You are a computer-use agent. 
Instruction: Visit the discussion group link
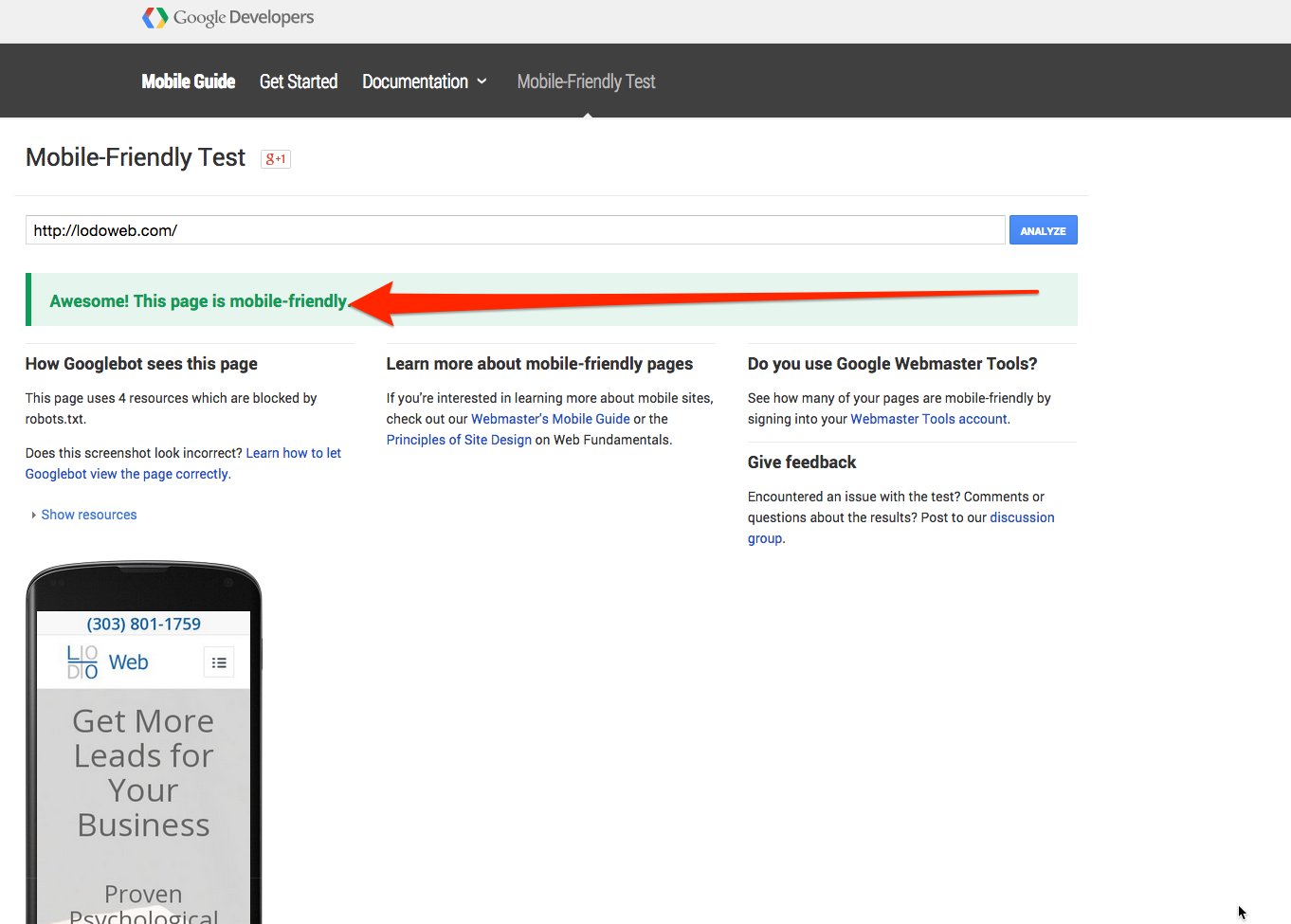click(1021, 517)
